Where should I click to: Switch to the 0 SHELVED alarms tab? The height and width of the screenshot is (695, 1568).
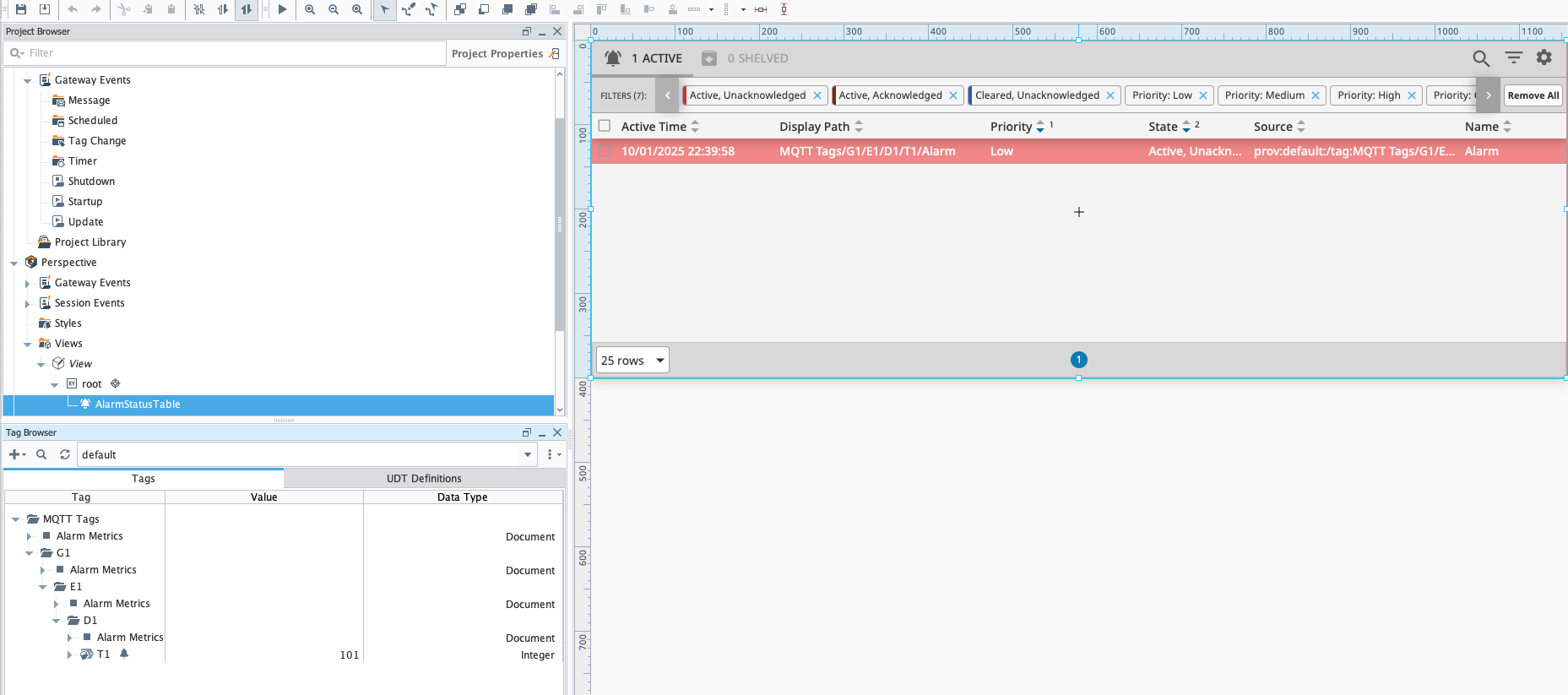tap(746, 58)
